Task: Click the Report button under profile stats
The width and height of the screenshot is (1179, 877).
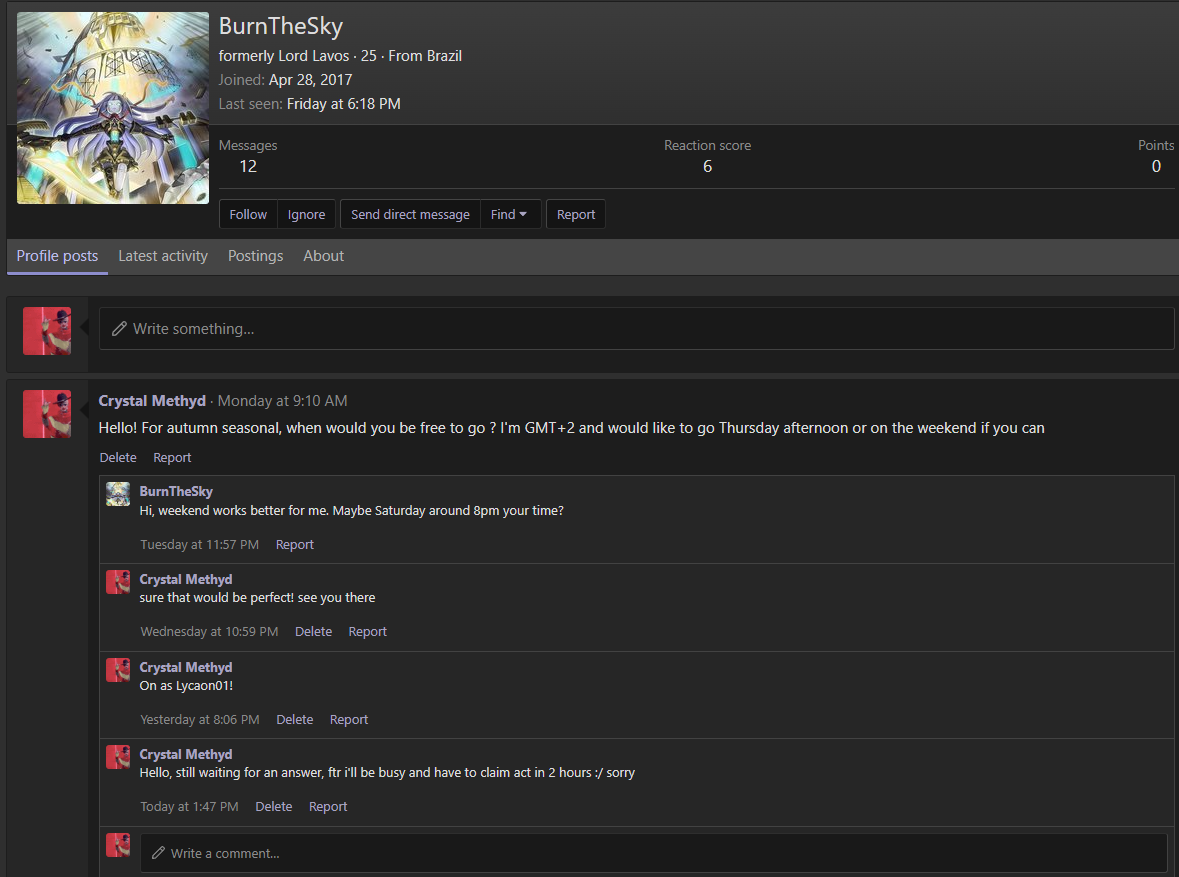Action: pos(576,214)
